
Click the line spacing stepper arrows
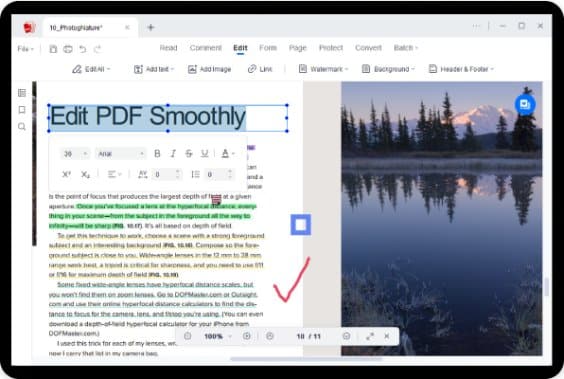(230, 174)
